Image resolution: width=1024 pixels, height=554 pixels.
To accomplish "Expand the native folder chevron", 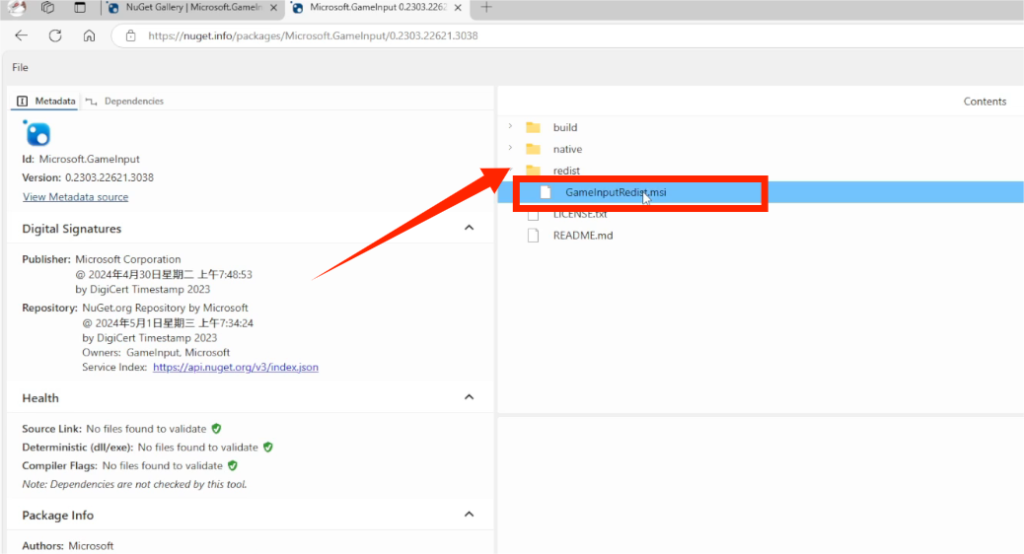I will point(510,149).
